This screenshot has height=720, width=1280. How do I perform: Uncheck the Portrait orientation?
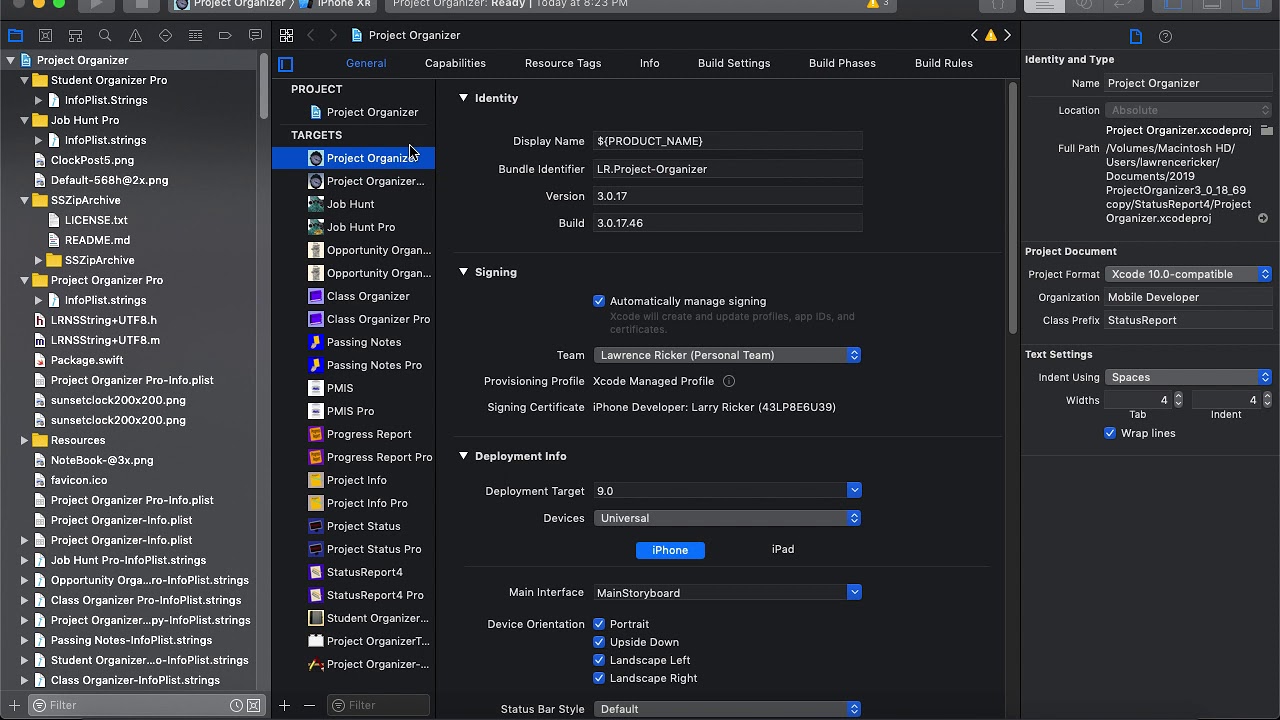tap(599, 624)
